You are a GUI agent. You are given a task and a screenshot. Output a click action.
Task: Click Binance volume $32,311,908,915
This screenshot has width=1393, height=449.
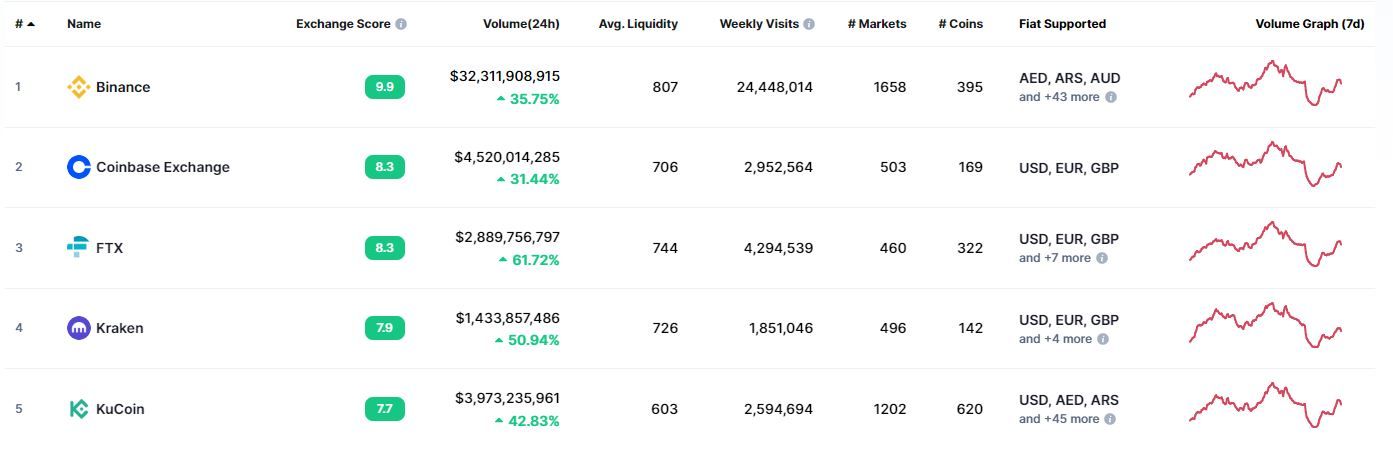coord(505,76)
